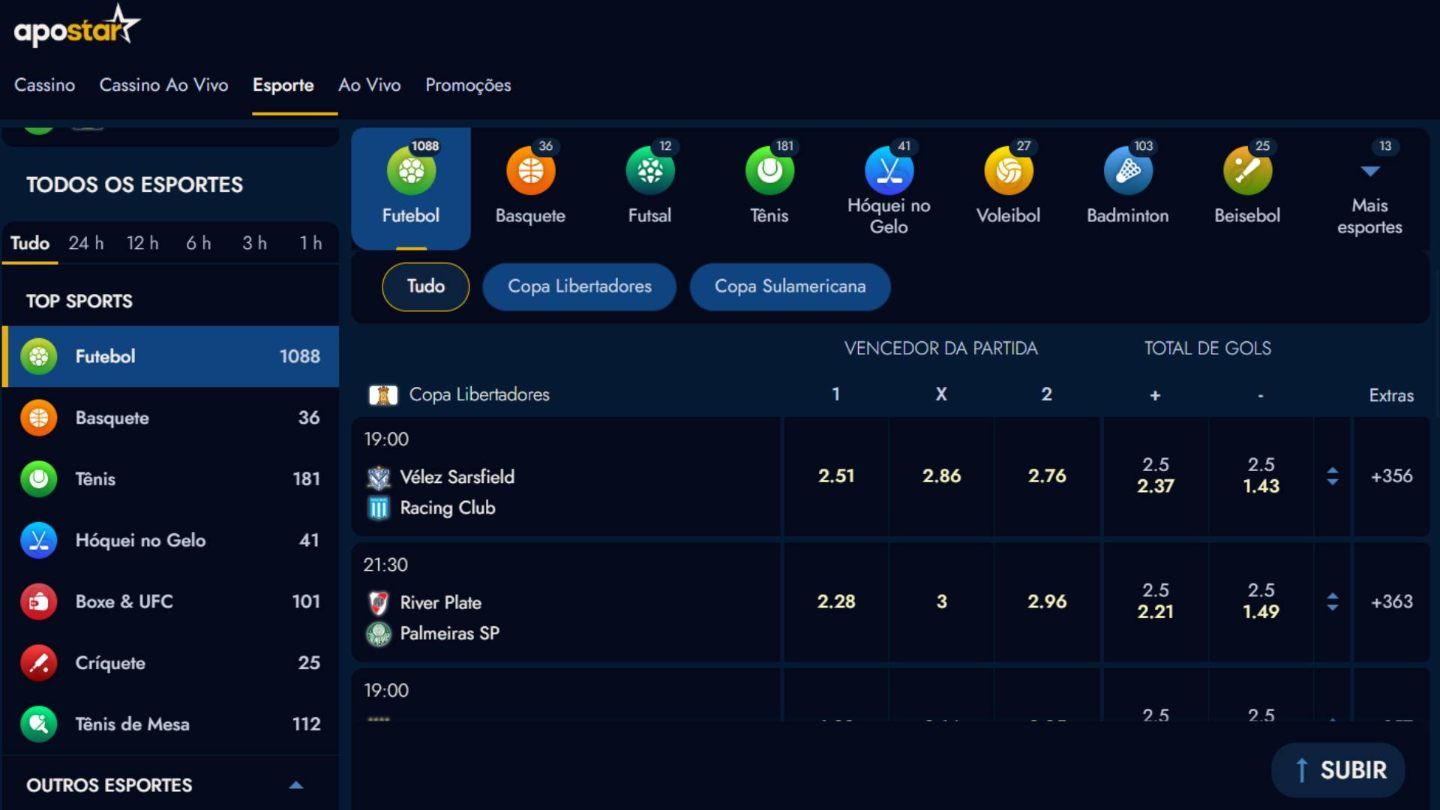Switch to the Ao Vivo tab
This screenshot has height=810, width=1440.
(369, 85)
